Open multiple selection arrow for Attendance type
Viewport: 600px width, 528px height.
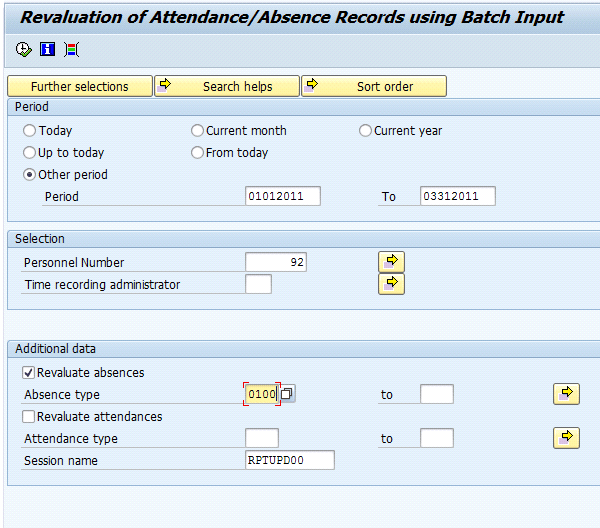click(x=566, y=438)
